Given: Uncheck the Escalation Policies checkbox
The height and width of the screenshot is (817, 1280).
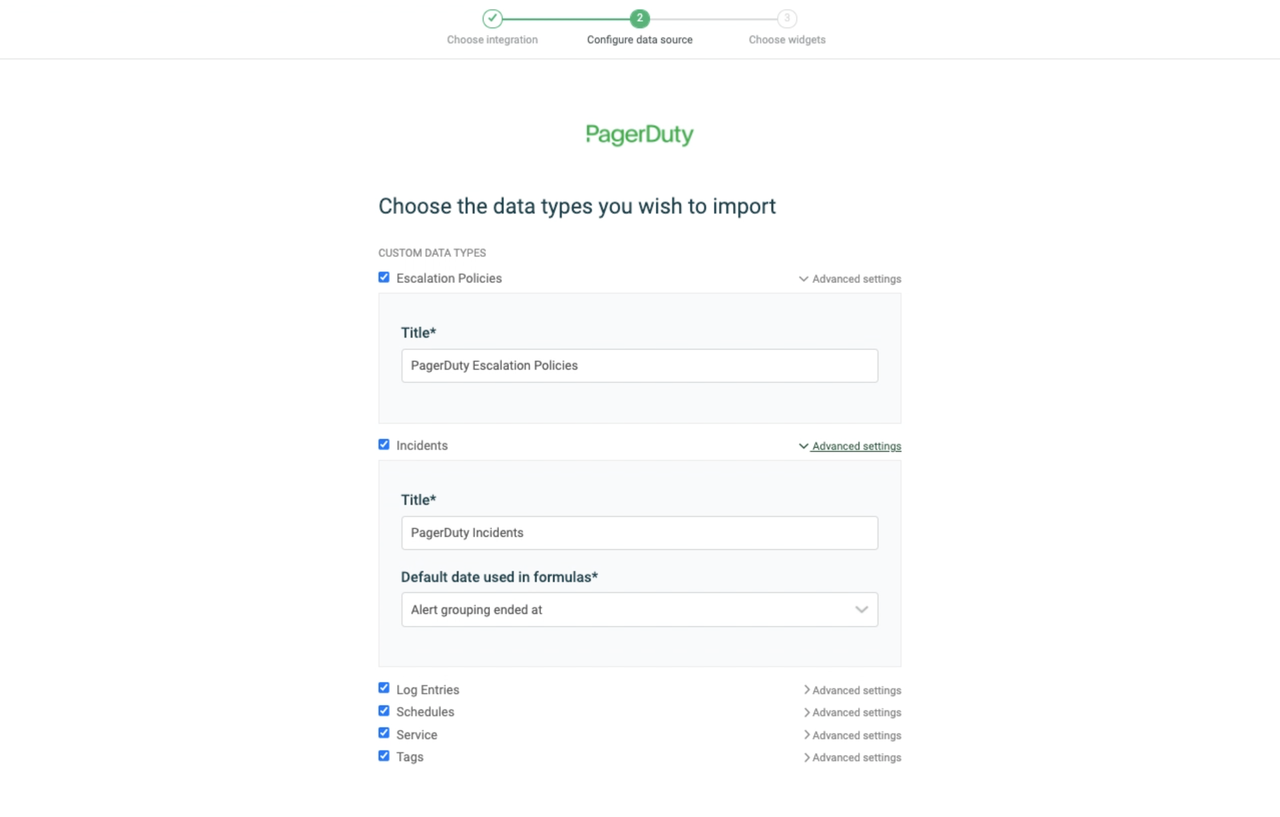Looking at the screenshot, I should 384,277.
